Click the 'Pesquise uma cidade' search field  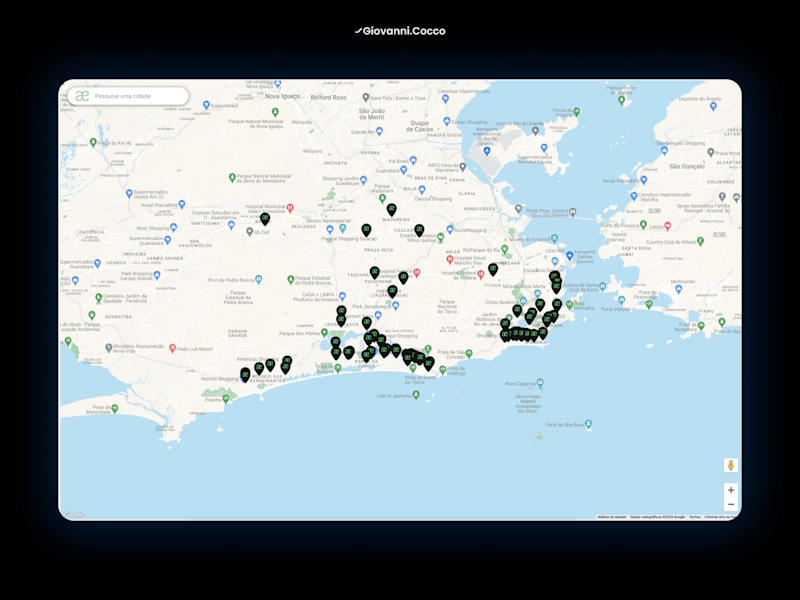pyautogui.click(x=129, y=96)
